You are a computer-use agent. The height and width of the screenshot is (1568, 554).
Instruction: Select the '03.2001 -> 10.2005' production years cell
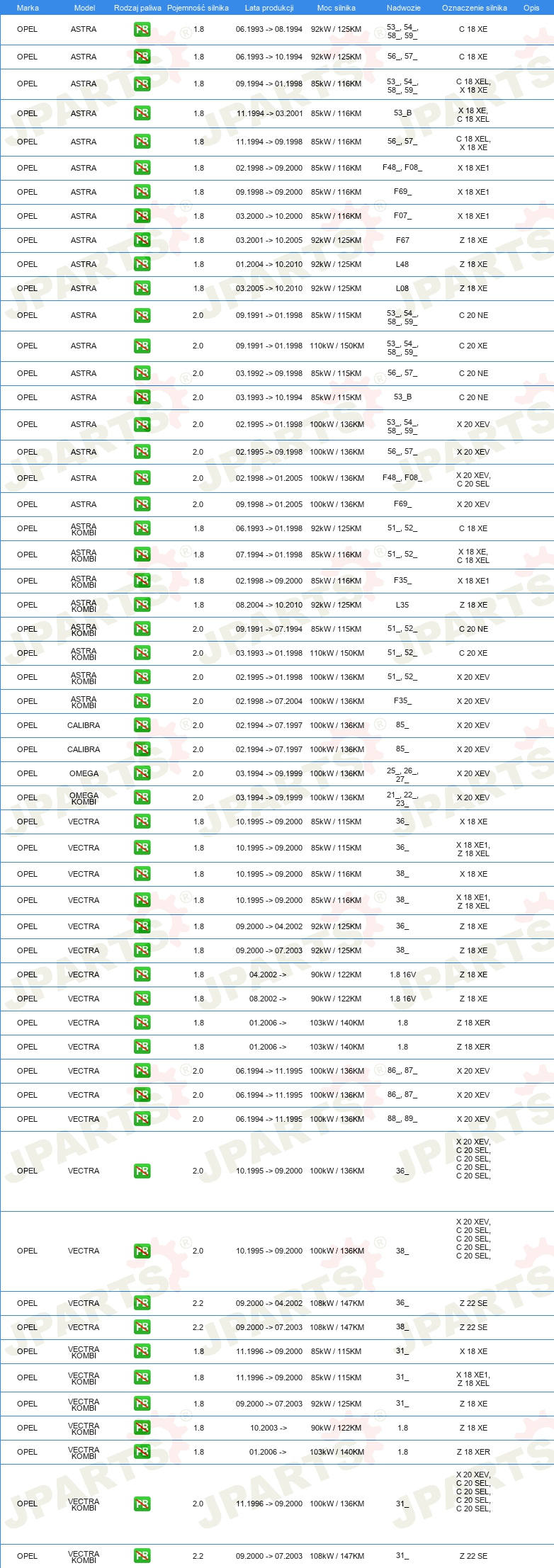tap(269, 240)
